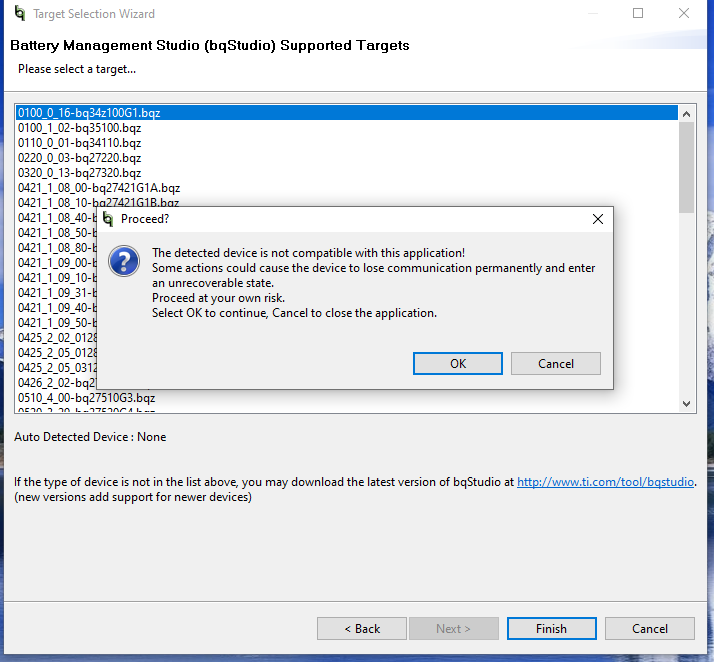Select the 0421_1_09_31 list row
The image size is (714, 662).
(56, 293)
